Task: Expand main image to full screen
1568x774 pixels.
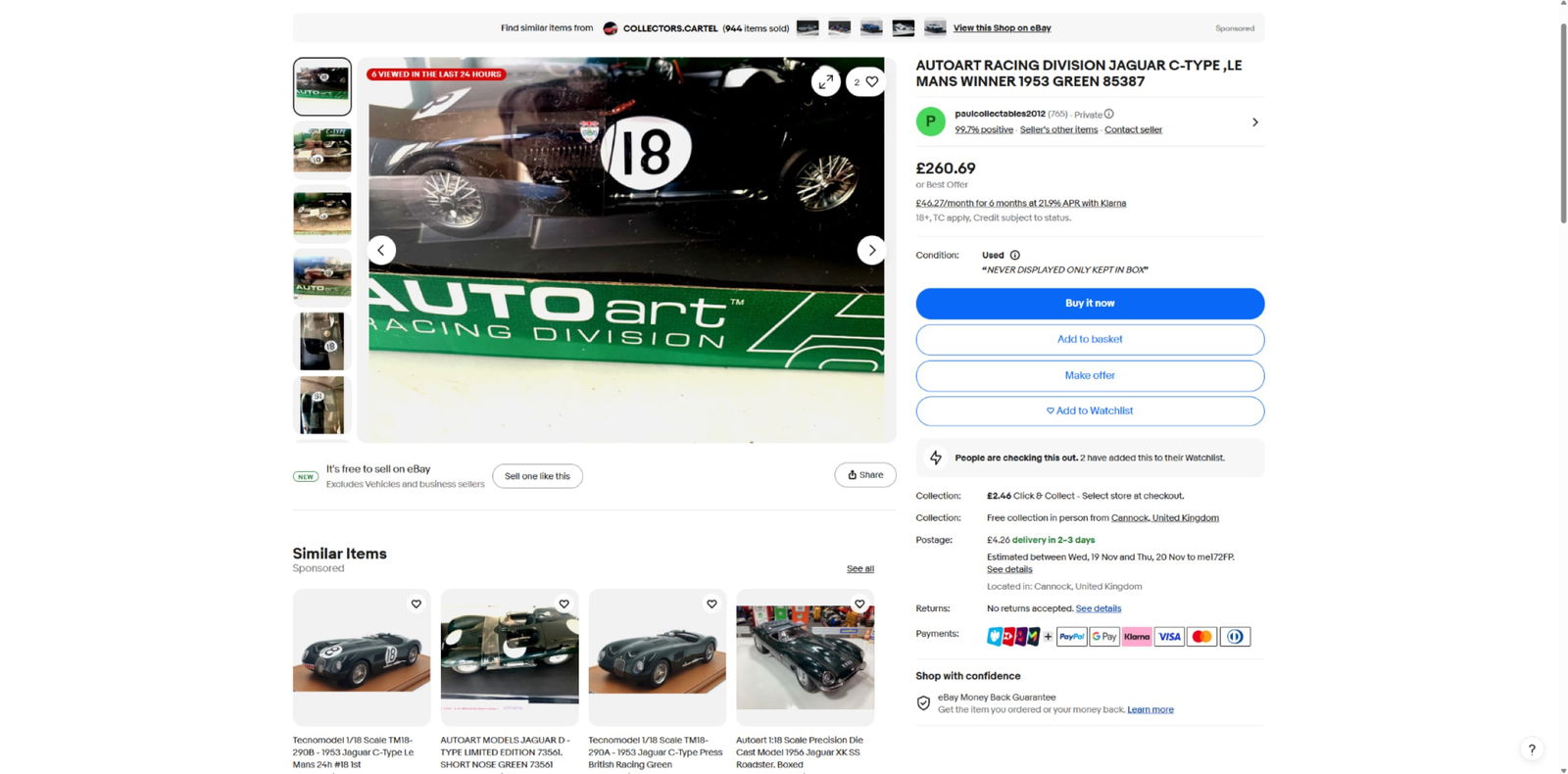Action: (x=826, y=82)
